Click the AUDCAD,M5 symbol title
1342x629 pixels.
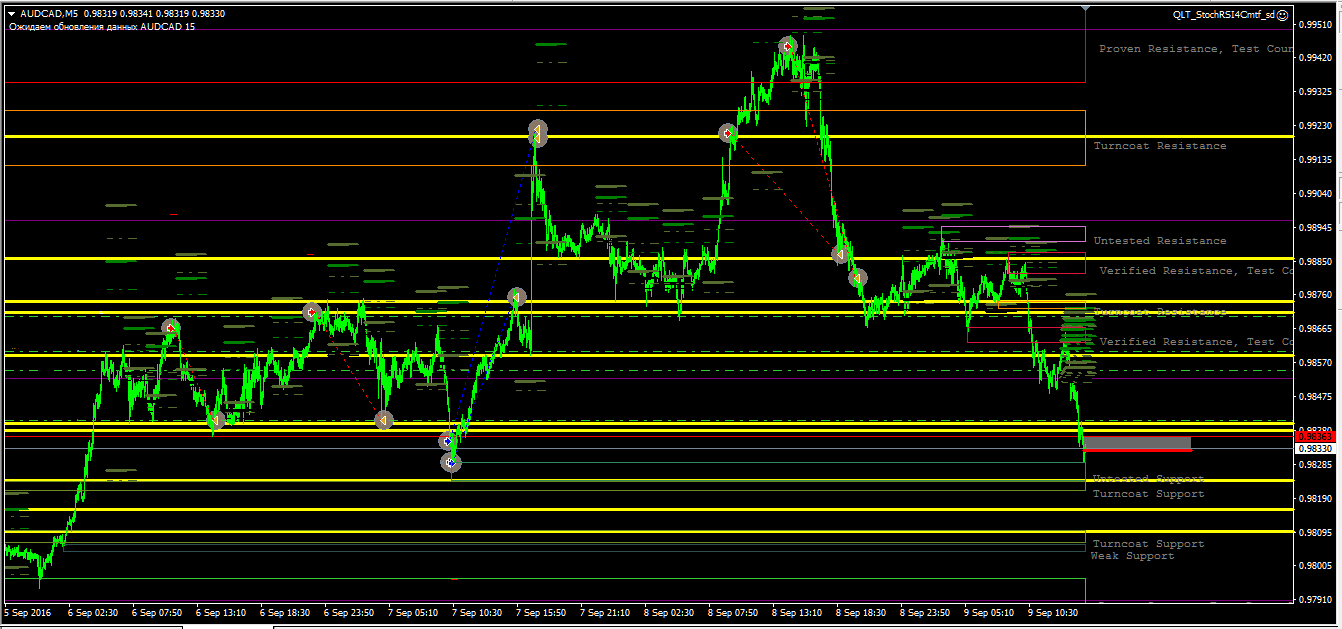tap(49, 14)
